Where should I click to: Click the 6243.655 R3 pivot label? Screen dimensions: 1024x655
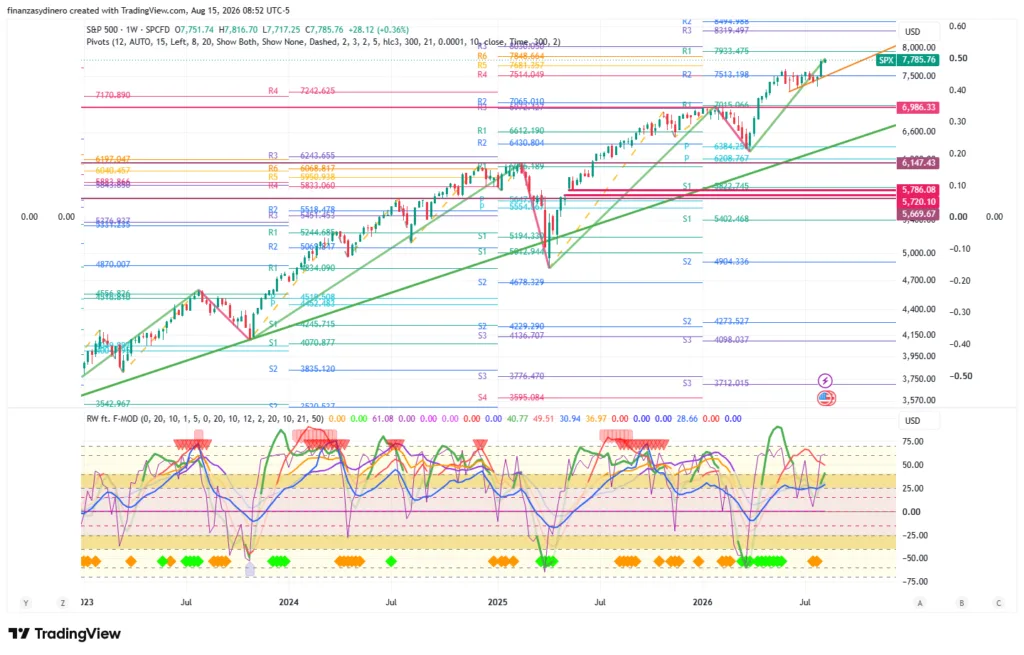pos(317,156)
